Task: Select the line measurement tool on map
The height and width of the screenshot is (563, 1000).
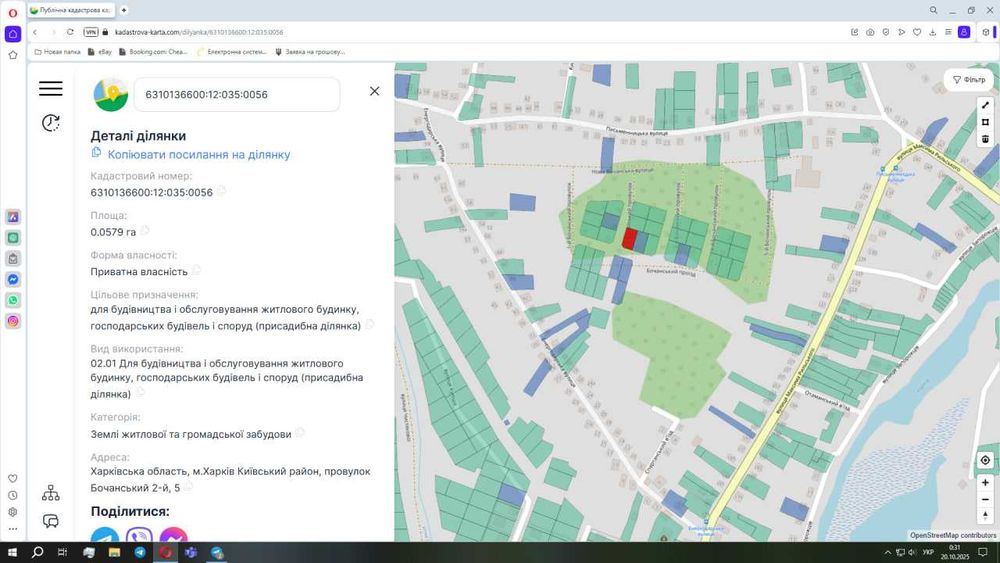Action: tap(985, 105)
